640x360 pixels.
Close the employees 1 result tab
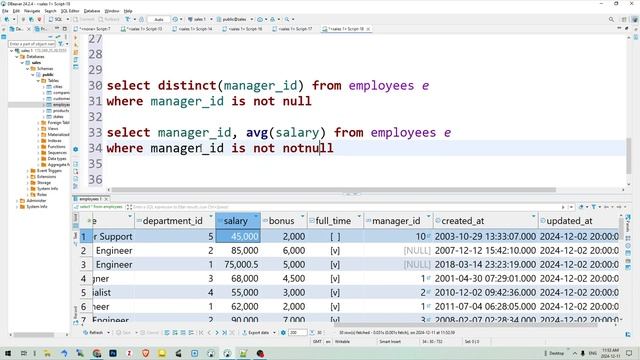[x=106, y=199]
